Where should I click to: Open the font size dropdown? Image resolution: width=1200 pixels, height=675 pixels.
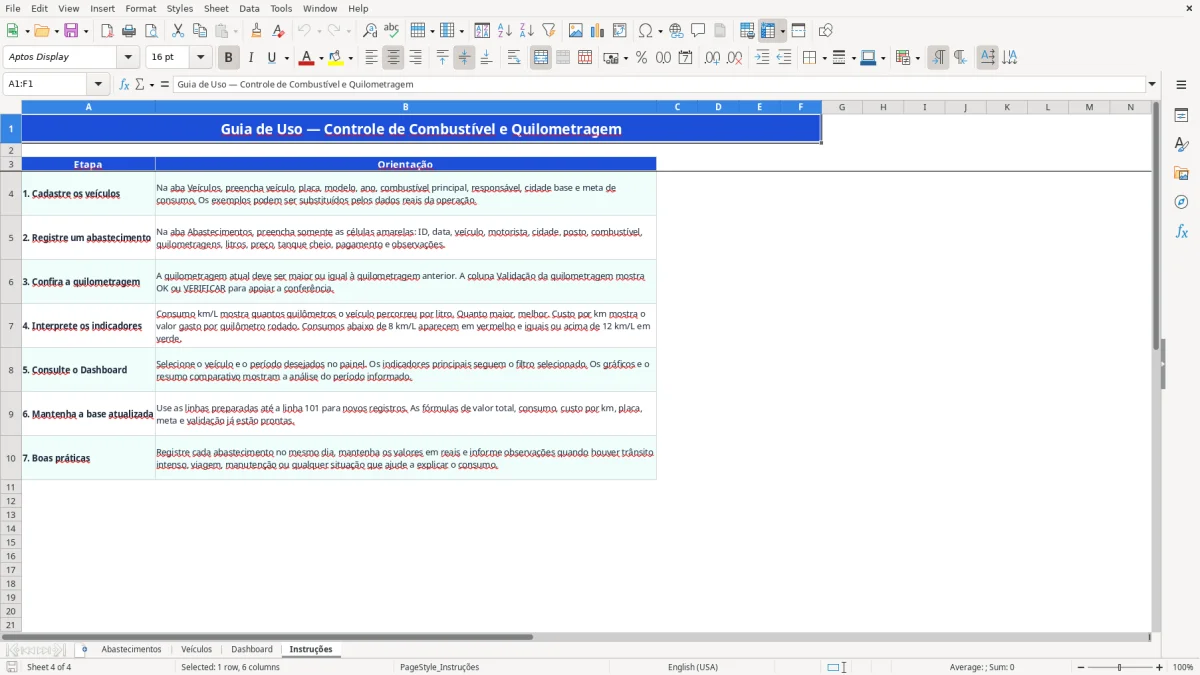click(200, 58)
